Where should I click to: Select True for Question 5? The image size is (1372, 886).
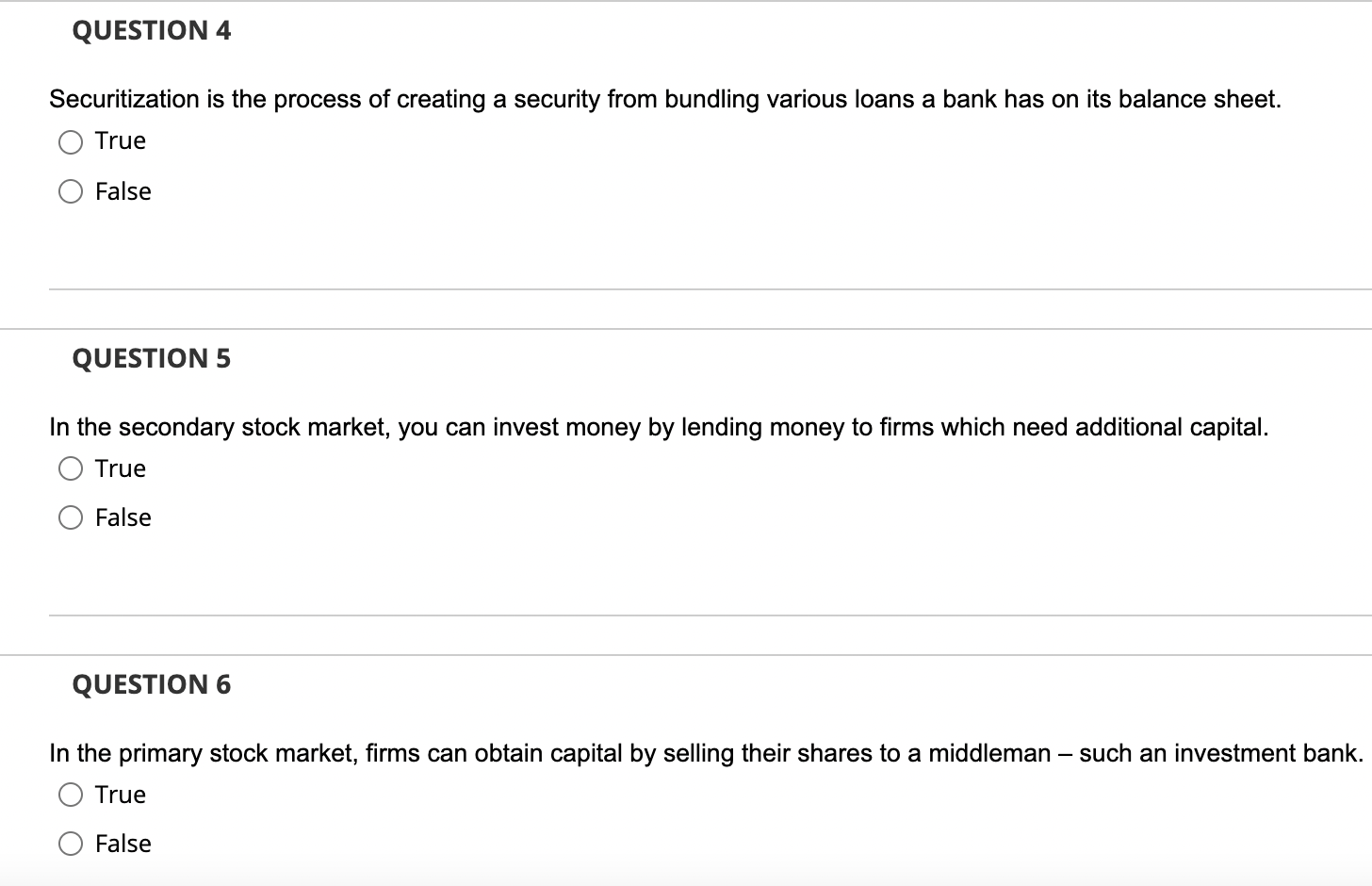pyautogui.click(x=70, y=468)
